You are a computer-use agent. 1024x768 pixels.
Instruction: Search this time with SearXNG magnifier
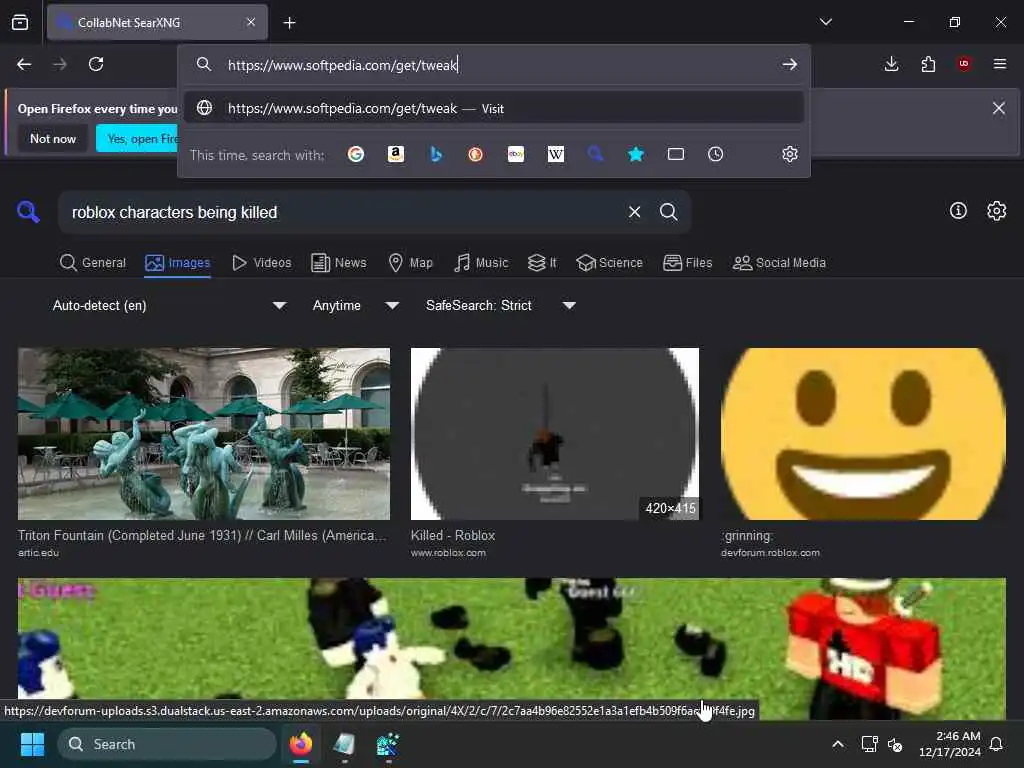coord(596,154)
